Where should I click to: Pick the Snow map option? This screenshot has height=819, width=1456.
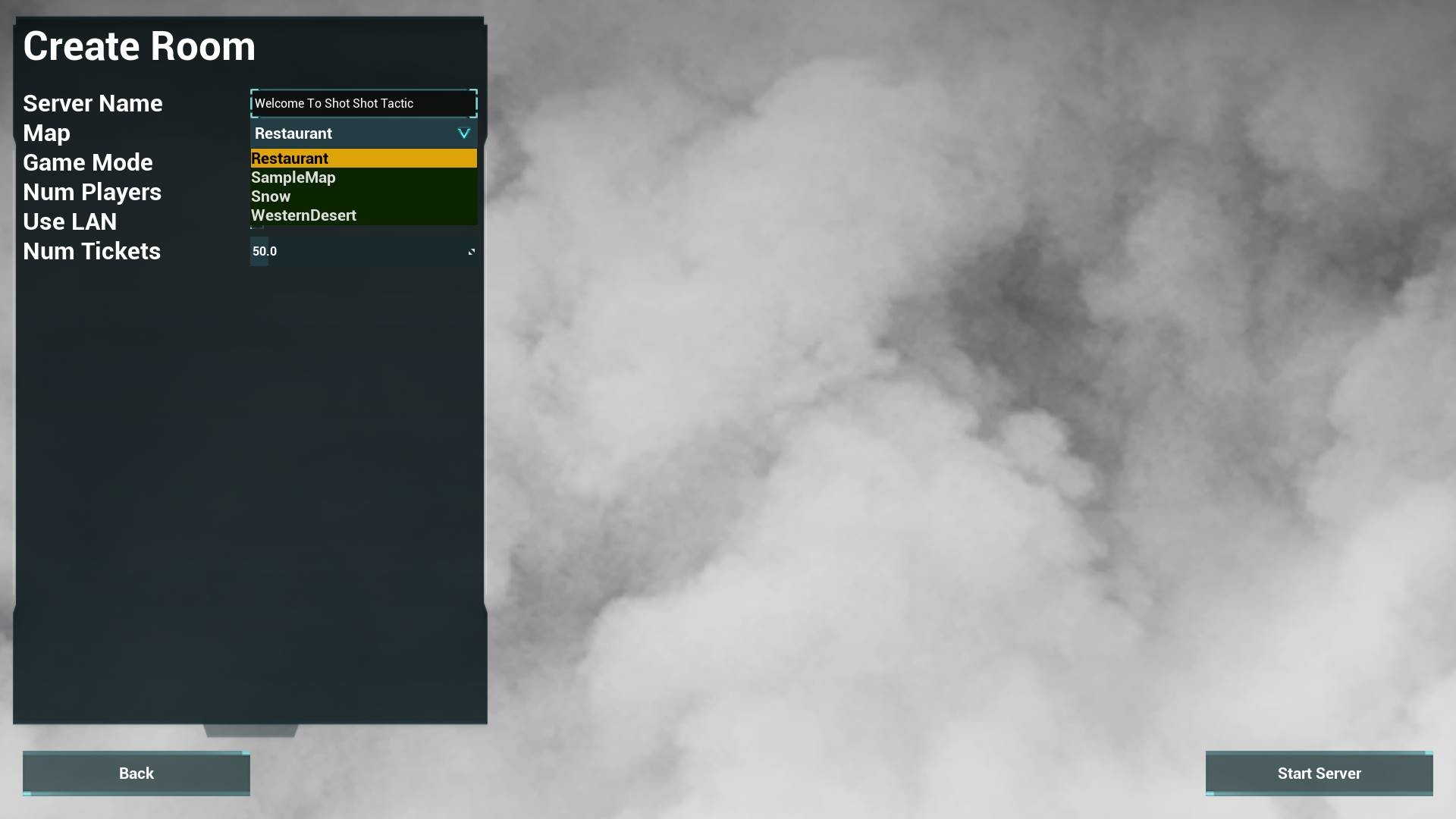(363, 196)
